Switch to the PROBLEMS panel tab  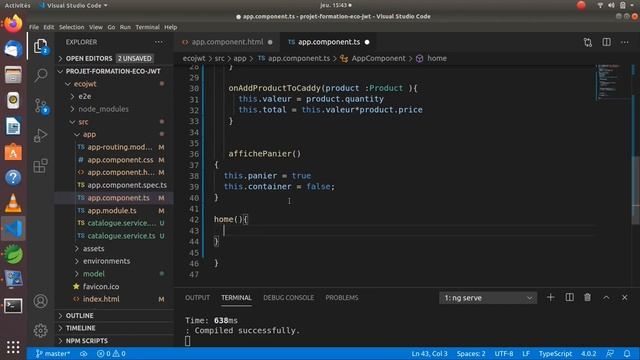tap(342, 298)
